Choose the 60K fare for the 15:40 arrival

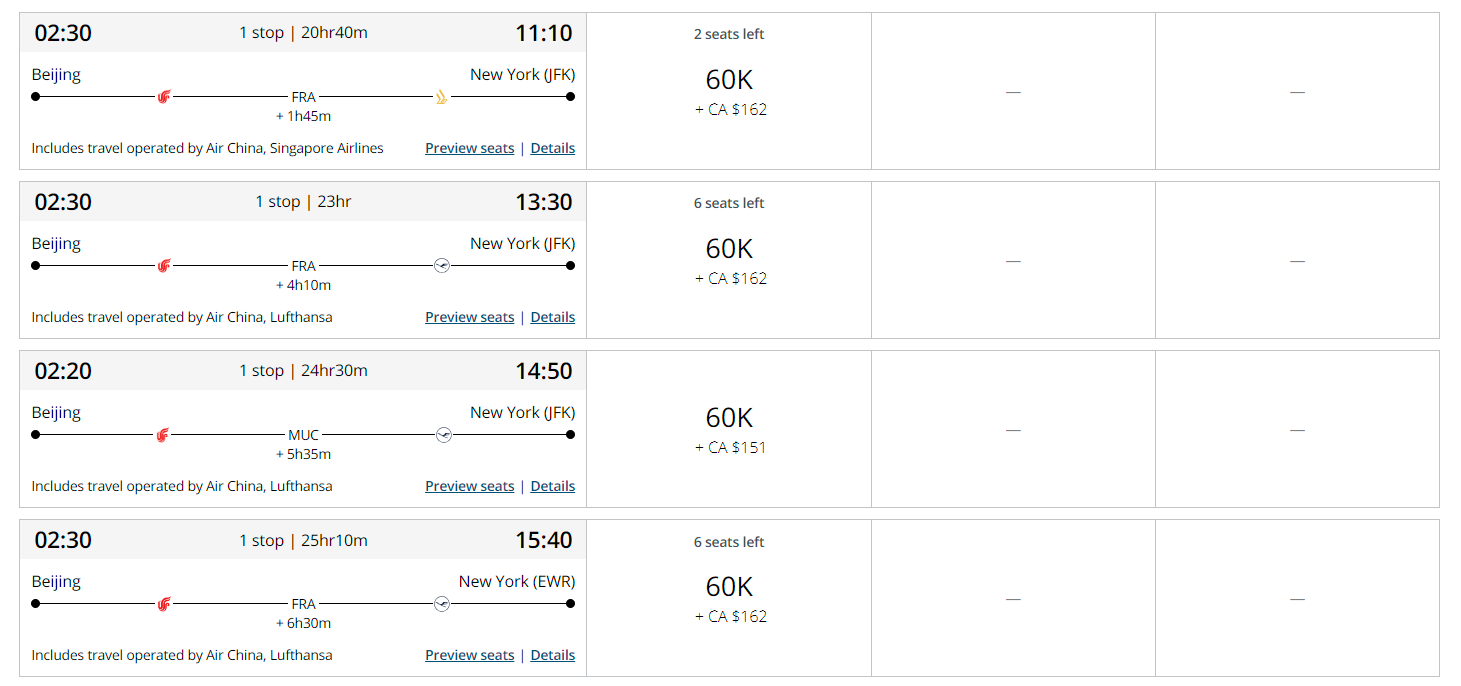pyautogui.click(x=729, y=598)
